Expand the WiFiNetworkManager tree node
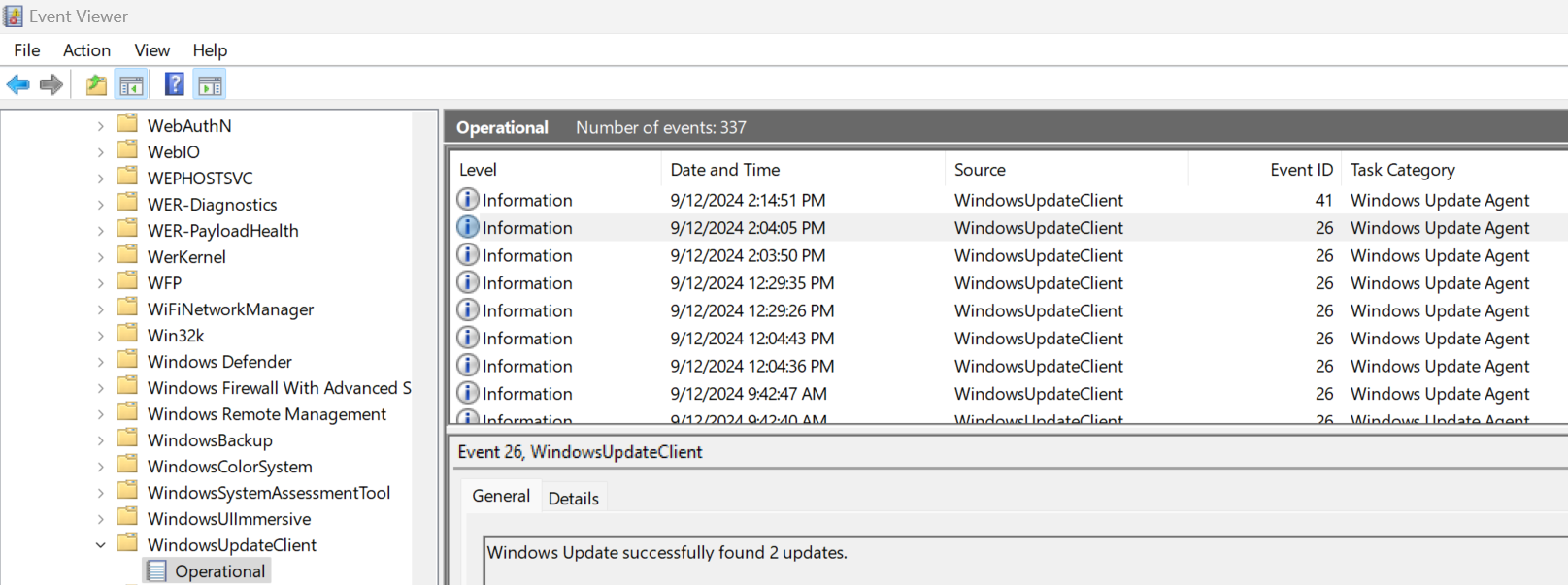 (x=101, y=309)
